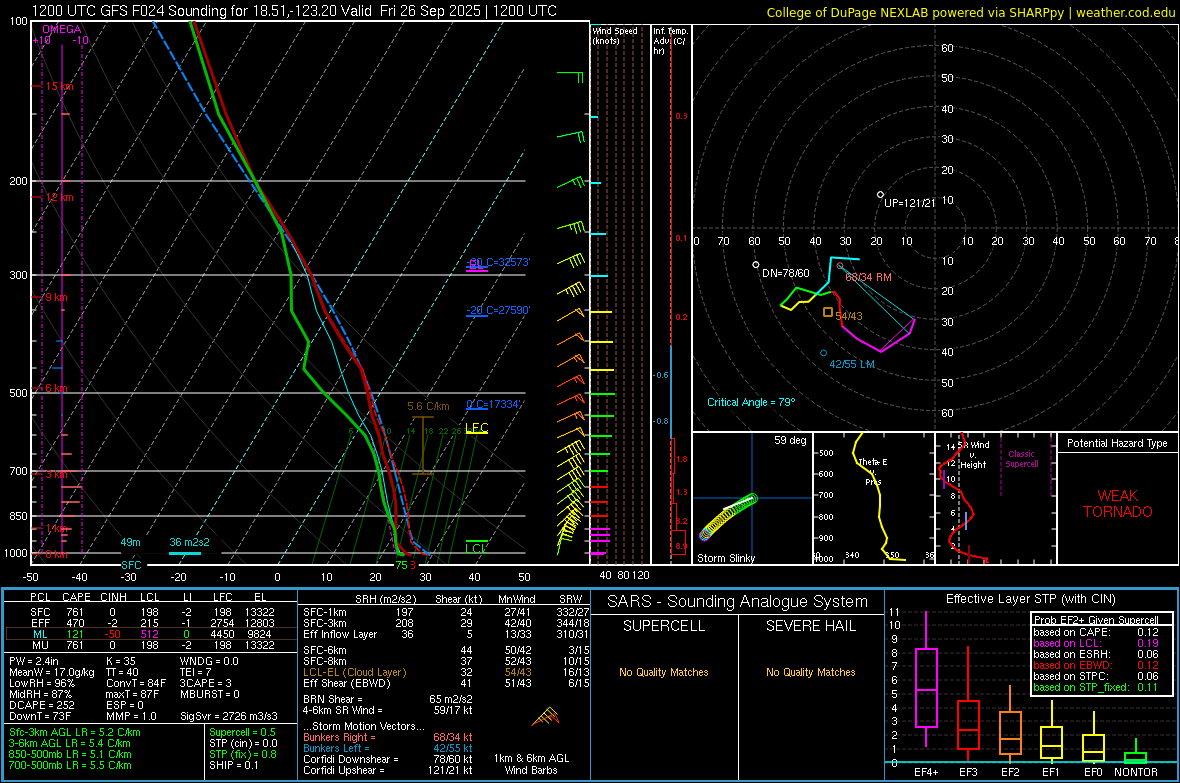Click the Classic Supercell label
This screenshot has height=783, width=1180.
point(1022,459)
